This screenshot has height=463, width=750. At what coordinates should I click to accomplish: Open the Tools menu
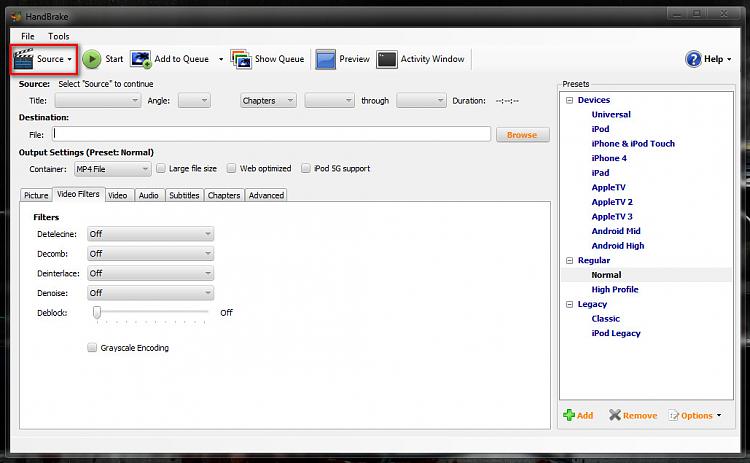pos(58,36)
